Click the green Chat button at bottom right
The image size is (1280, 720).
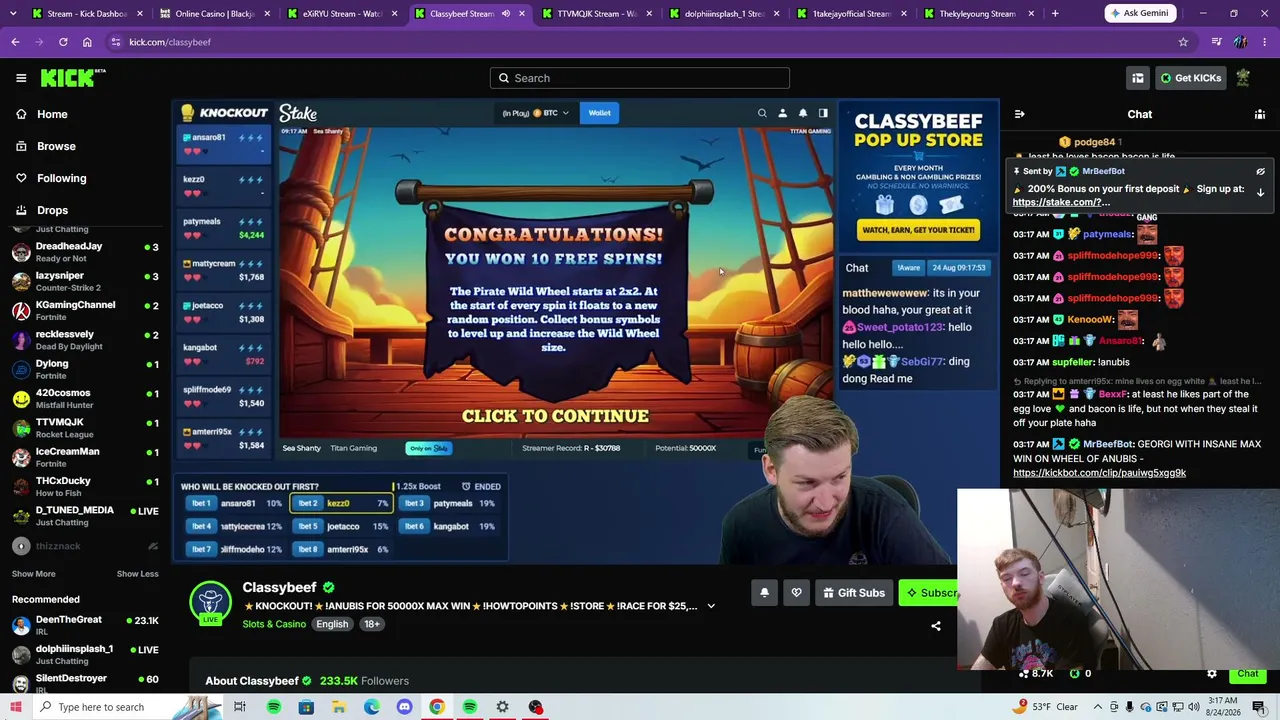pyautogui.click(x=1247, y=674)
